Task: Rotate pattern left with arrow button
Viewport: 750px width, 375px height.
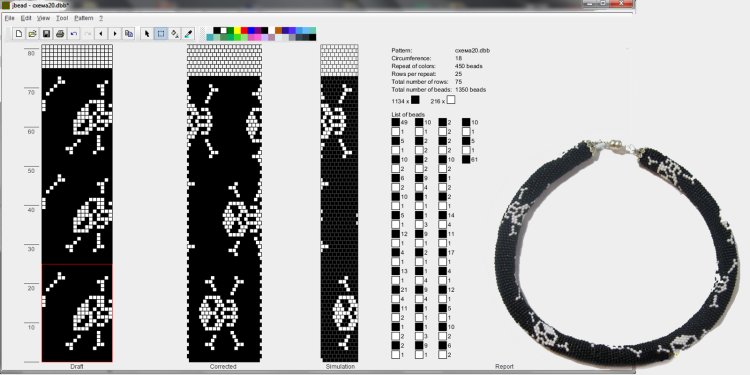Action: pos(101,33)
